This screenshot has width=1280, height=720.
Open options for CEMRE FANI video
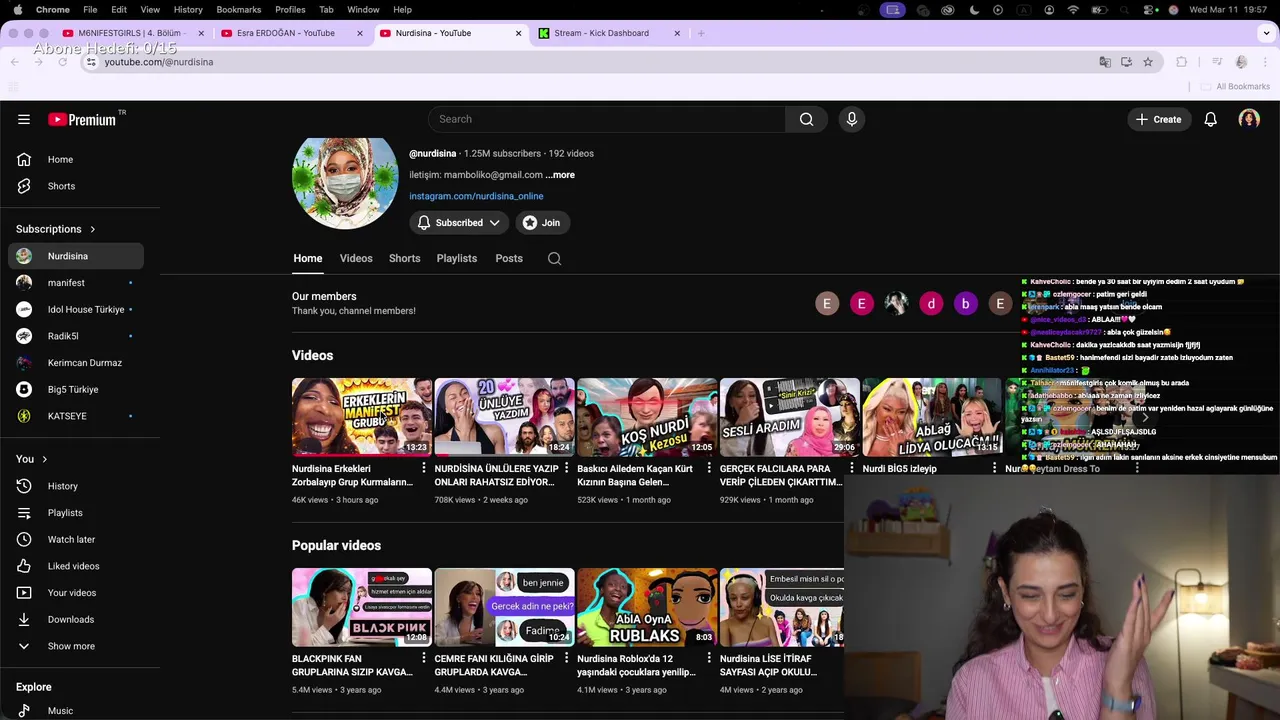[x=566, y=658]
